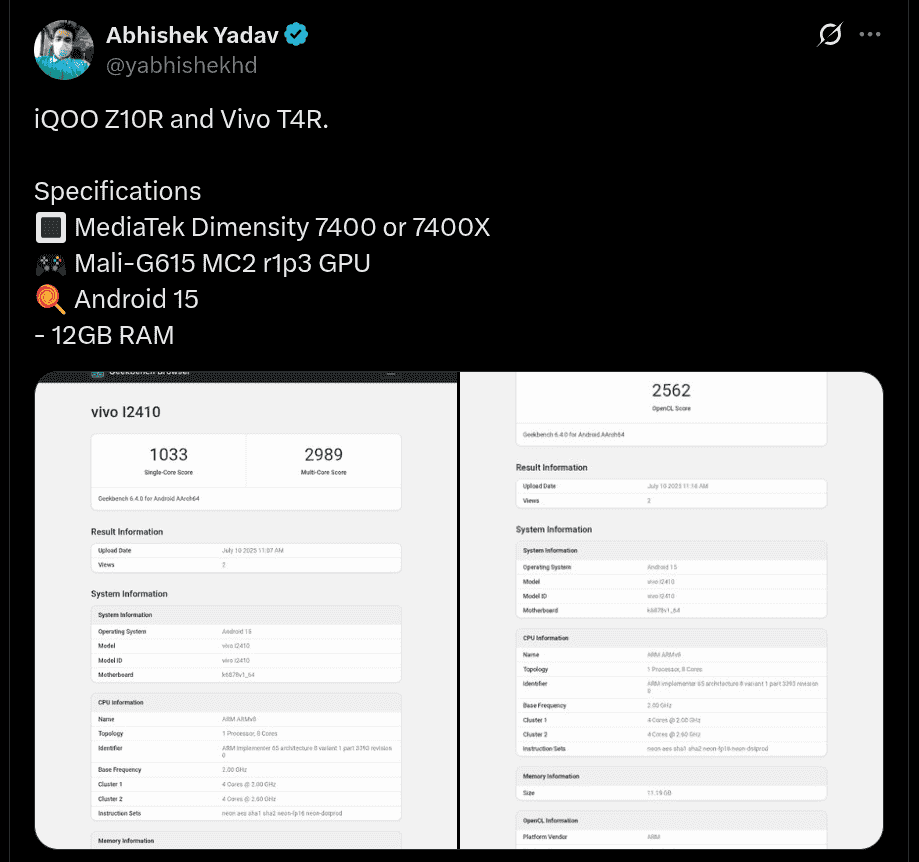
Task: Open the three-dot more options menu
Action: coord(870,35)
